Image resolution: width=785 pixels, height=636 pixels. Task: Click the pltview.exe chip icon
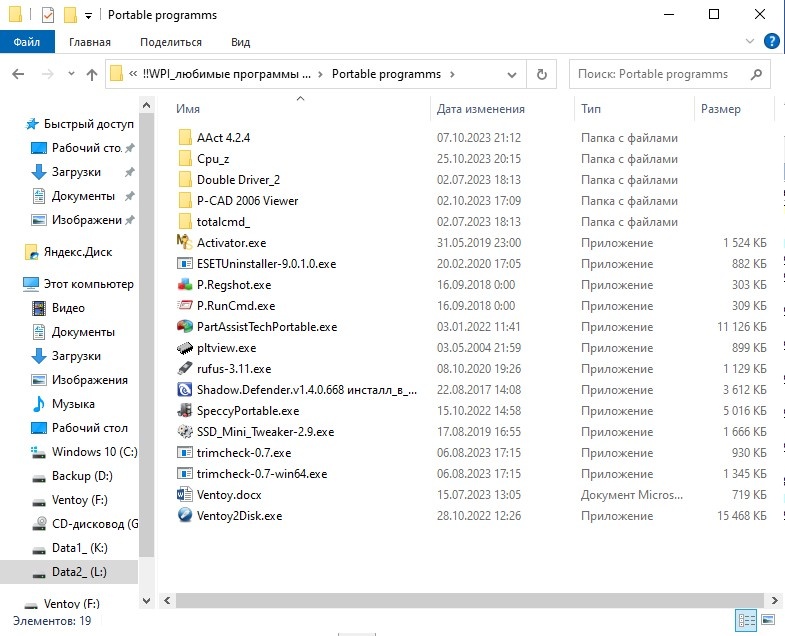[x=185, y=348]
